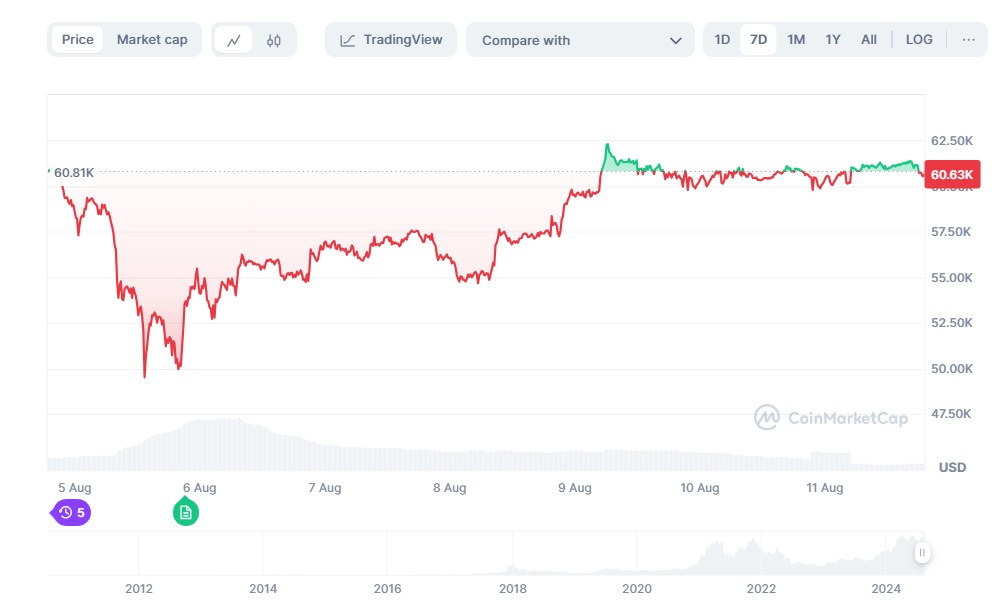Select the 1D time range

[x=722, y=40]
